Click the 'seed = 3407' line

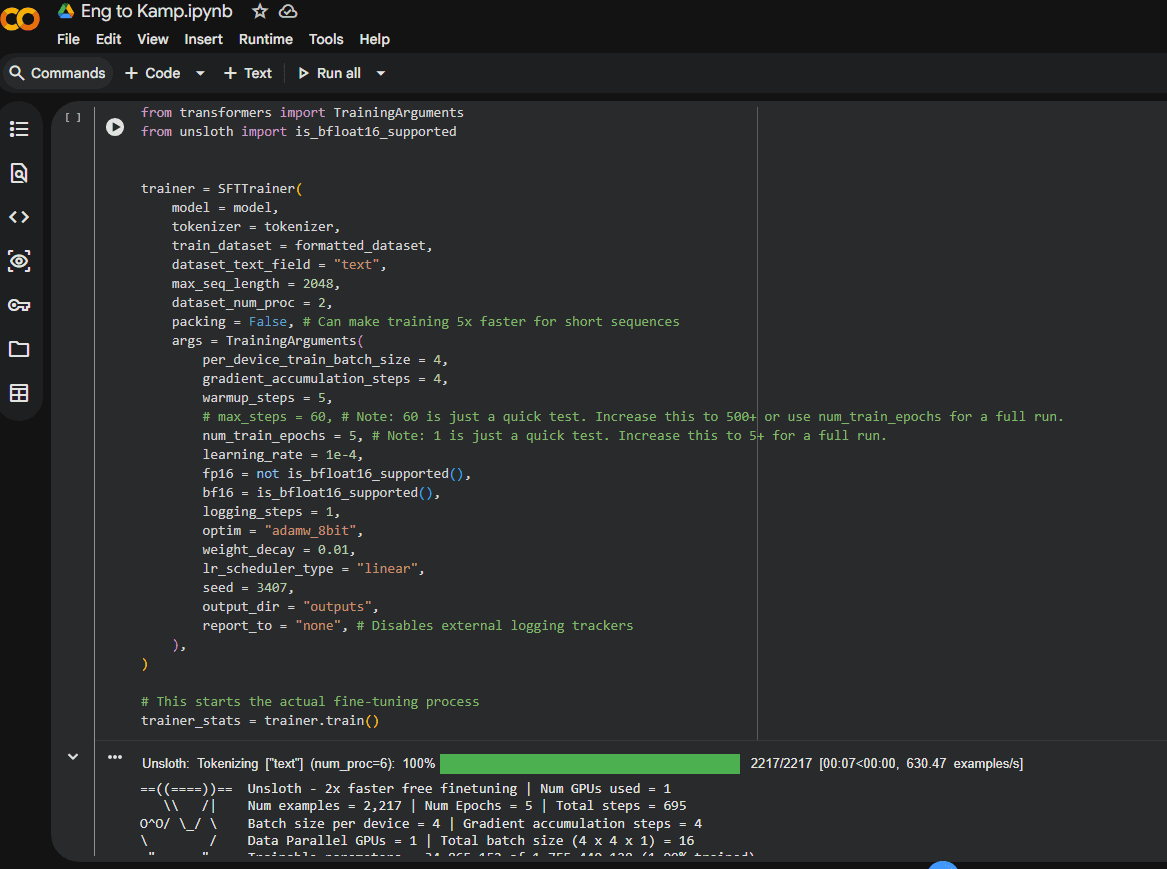tap(248, 588)
